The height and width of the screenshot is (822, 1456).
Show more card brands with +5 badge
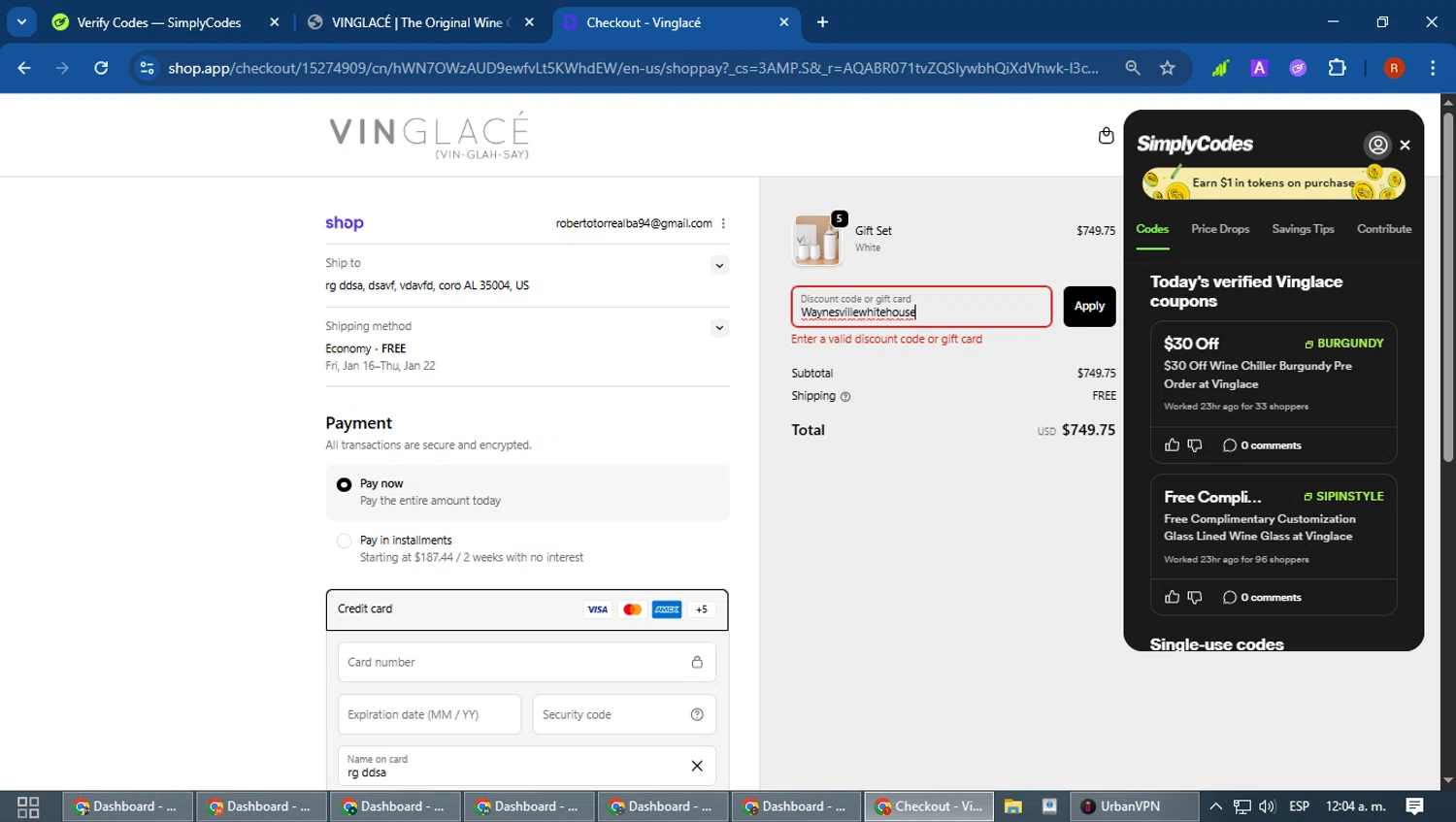click(701, 609)
